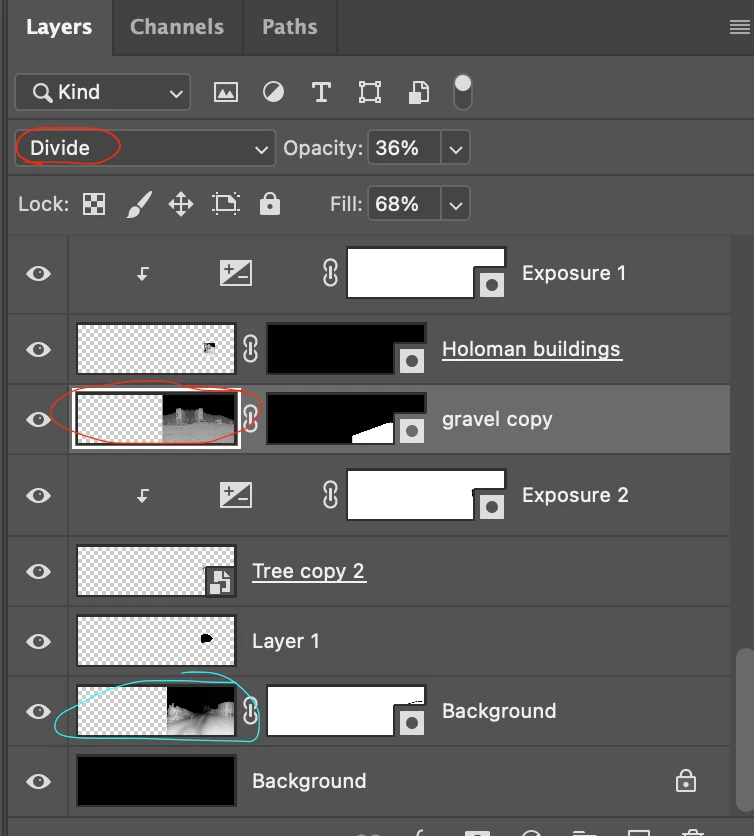Hide the Exposure 2 layer
Image resolution: width=754 pixels, height=836 pixels.
(x=38, y=495)
